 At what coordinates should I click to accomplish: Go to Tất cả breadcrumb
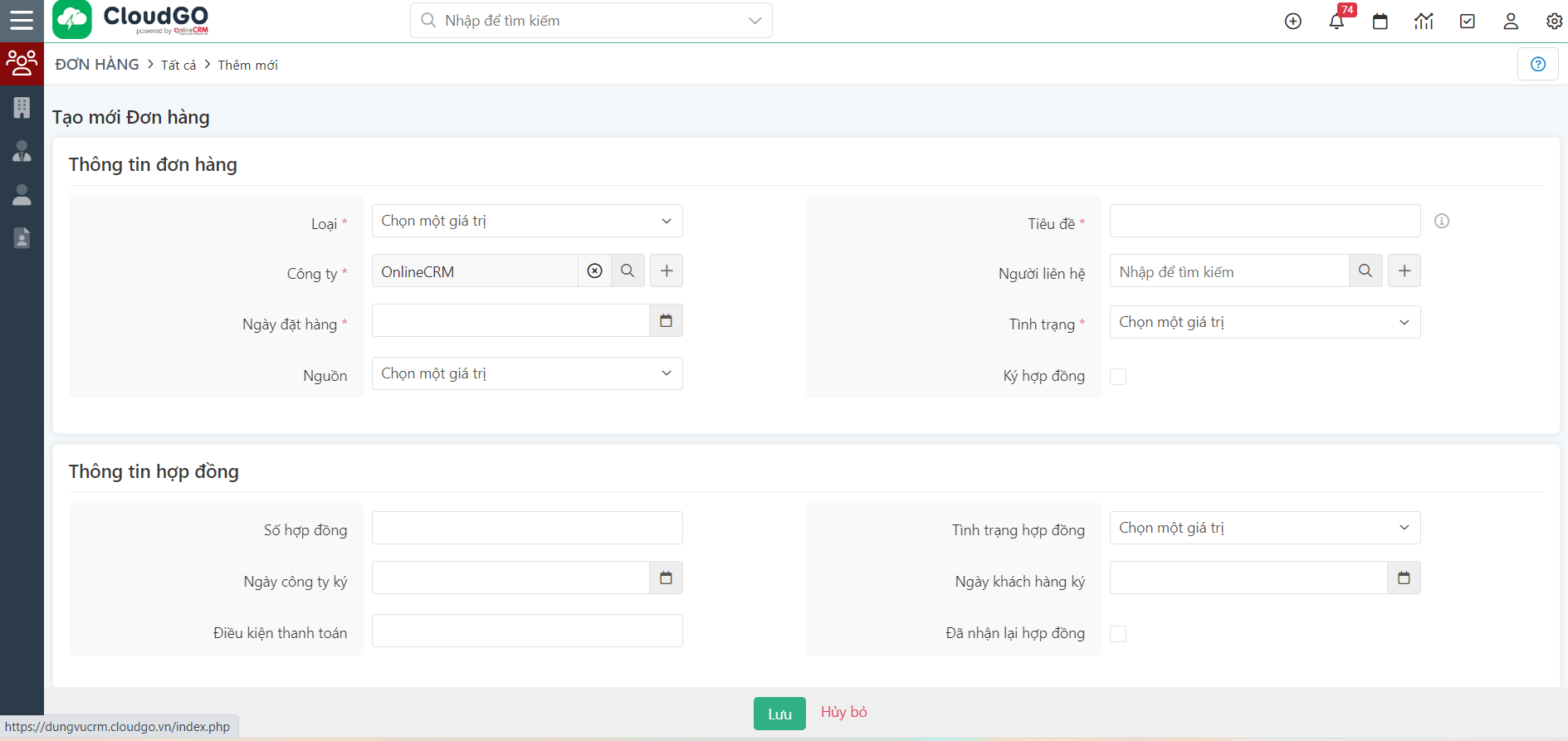(178, 66)
